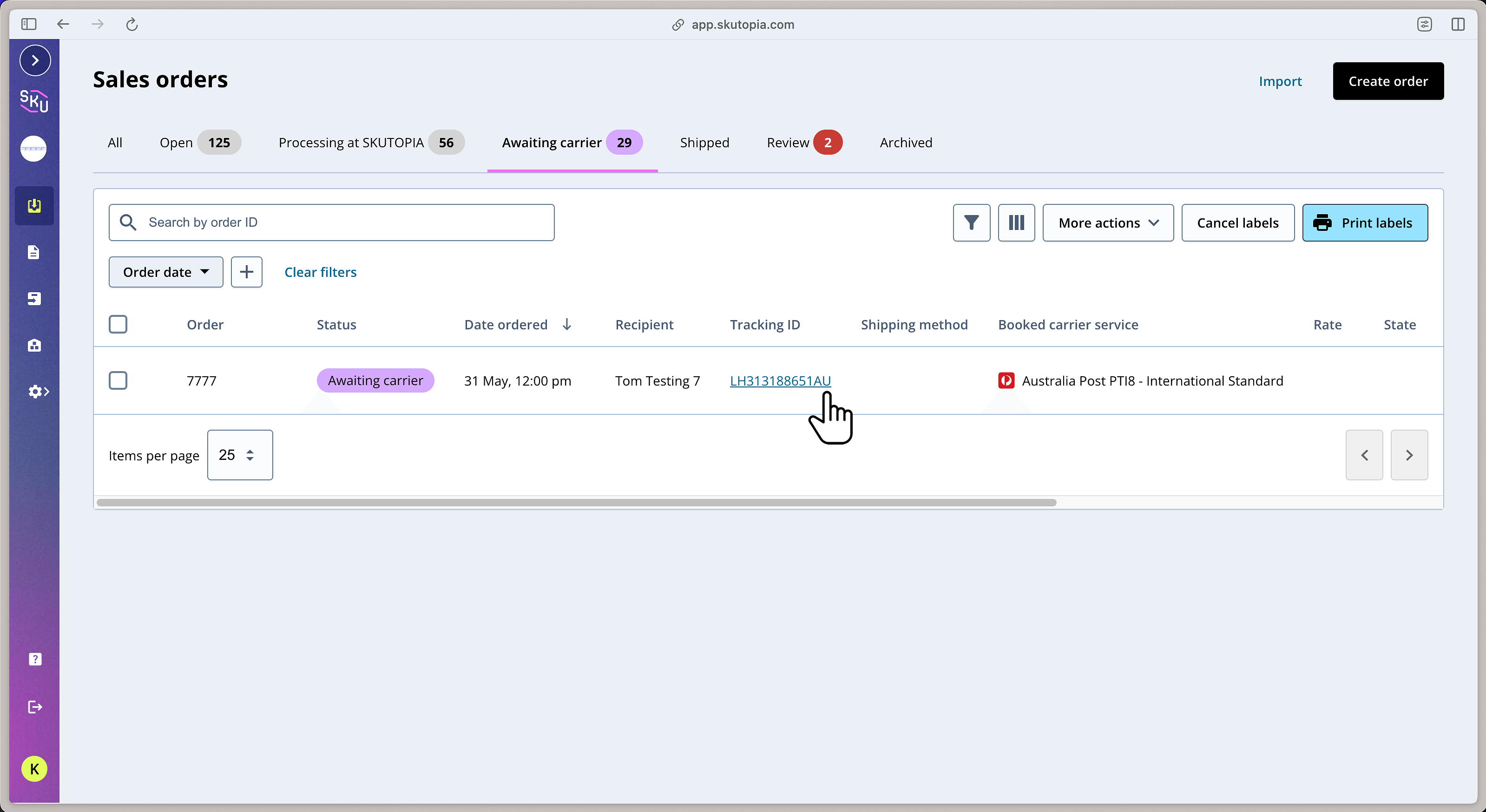The image size is (1486, 812).
Task: Click the document icon in sidebar
Action: pyautogui.click(x=34, y=253)
